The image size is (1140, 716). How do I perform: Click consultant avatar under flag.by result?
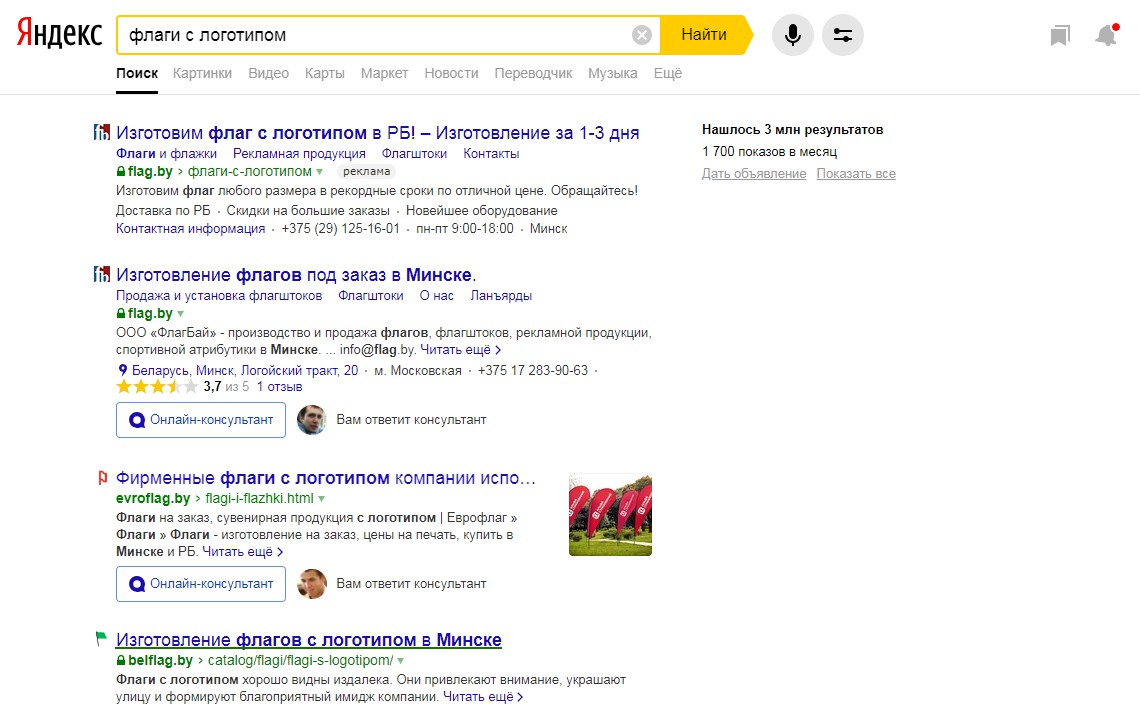click(x=311, y=419)
